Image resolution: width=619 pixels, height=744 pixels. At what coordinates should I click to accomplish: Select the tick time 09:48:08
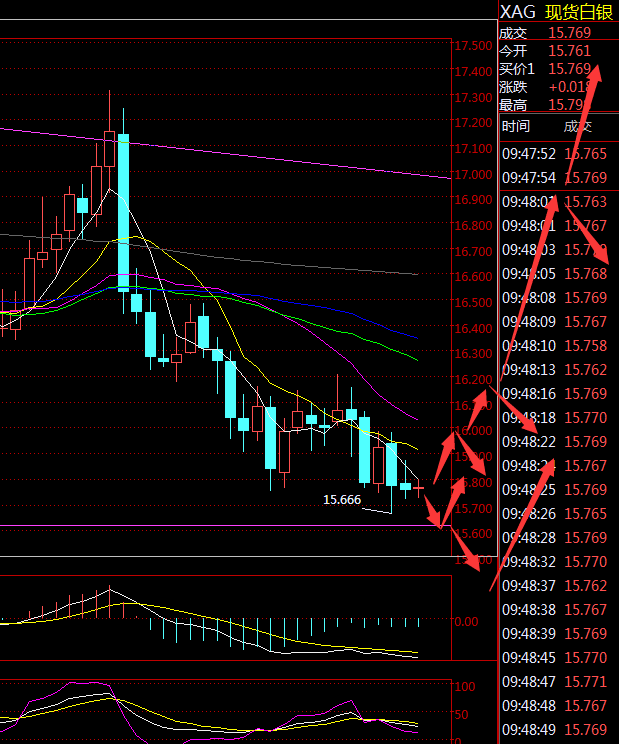[529, 298]
